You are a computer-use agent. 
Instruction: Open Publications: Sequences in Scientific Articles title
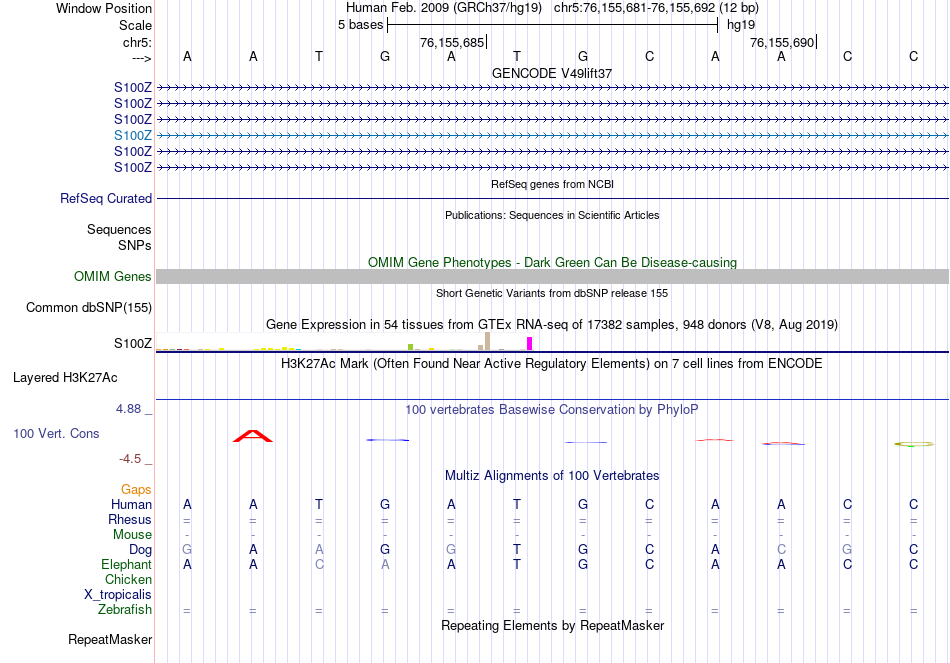click(552, 215)
